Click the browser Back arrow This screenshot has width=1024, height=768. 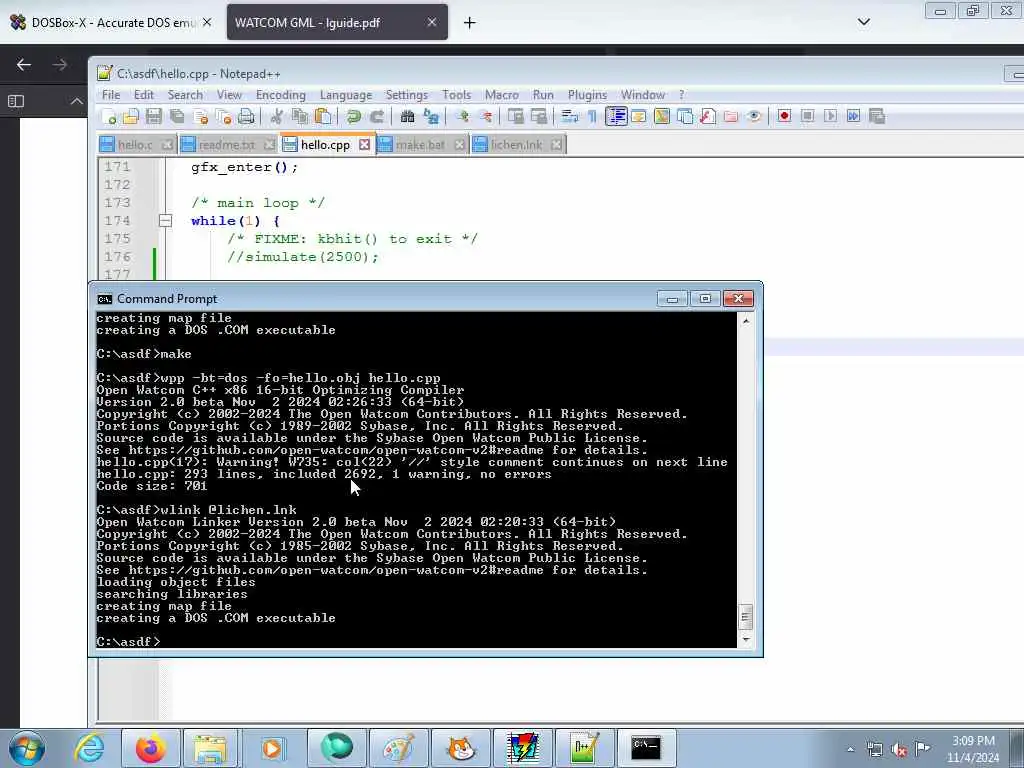point(24,65)
